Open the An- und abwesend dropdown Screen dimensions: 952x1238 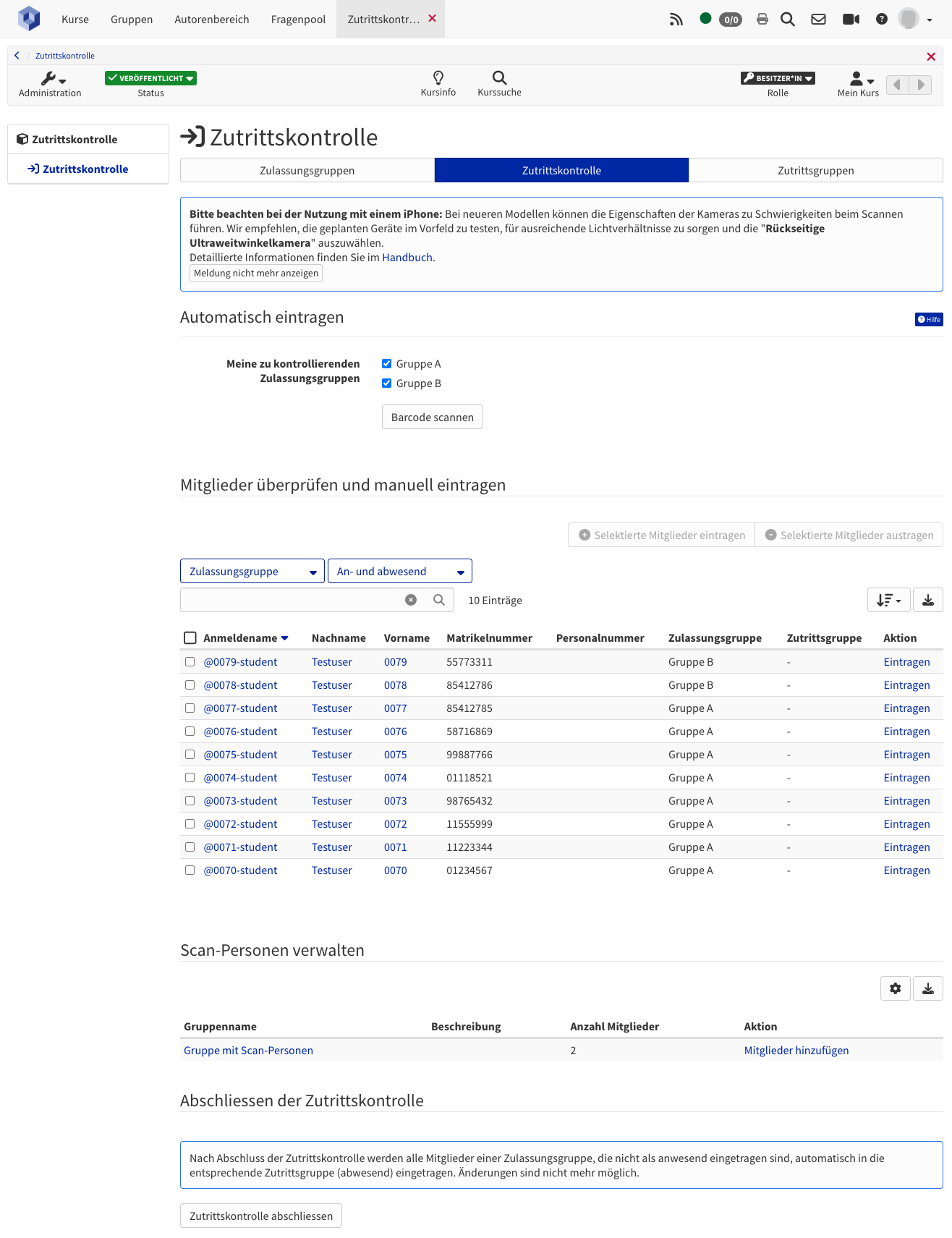click(x=400, y=571)
